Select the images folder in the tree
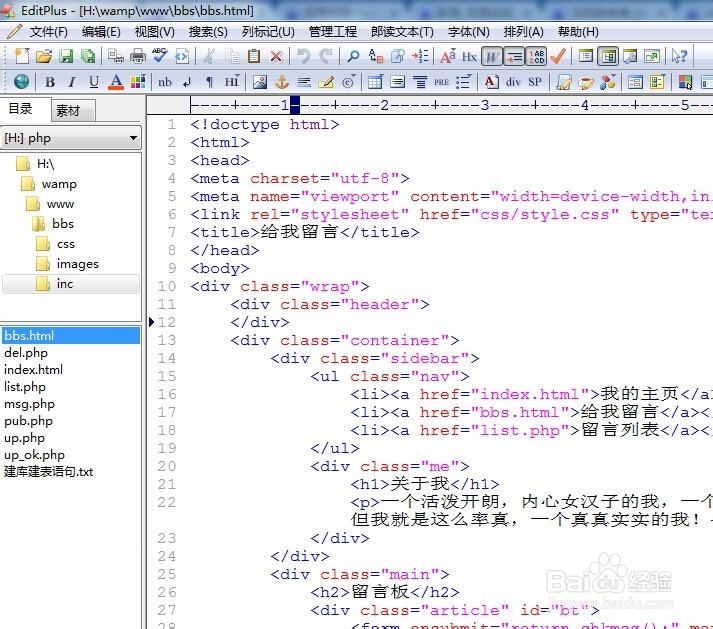Screen dimensions: 713x629 coord(77,264)
